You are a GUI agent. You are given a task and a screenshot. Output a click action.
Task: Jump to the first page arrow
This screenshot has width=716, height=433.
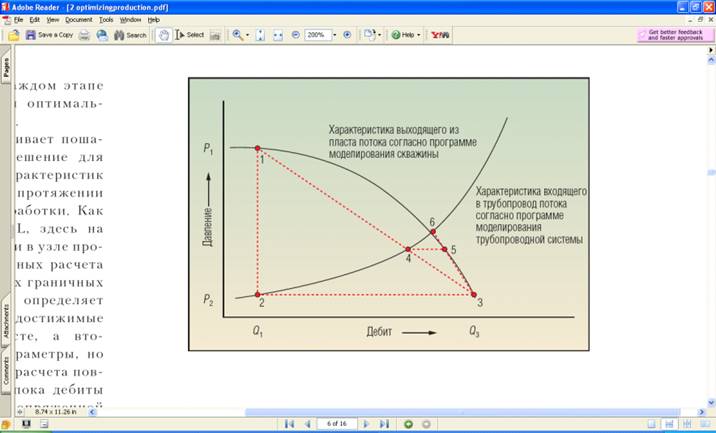pos(289,424)
